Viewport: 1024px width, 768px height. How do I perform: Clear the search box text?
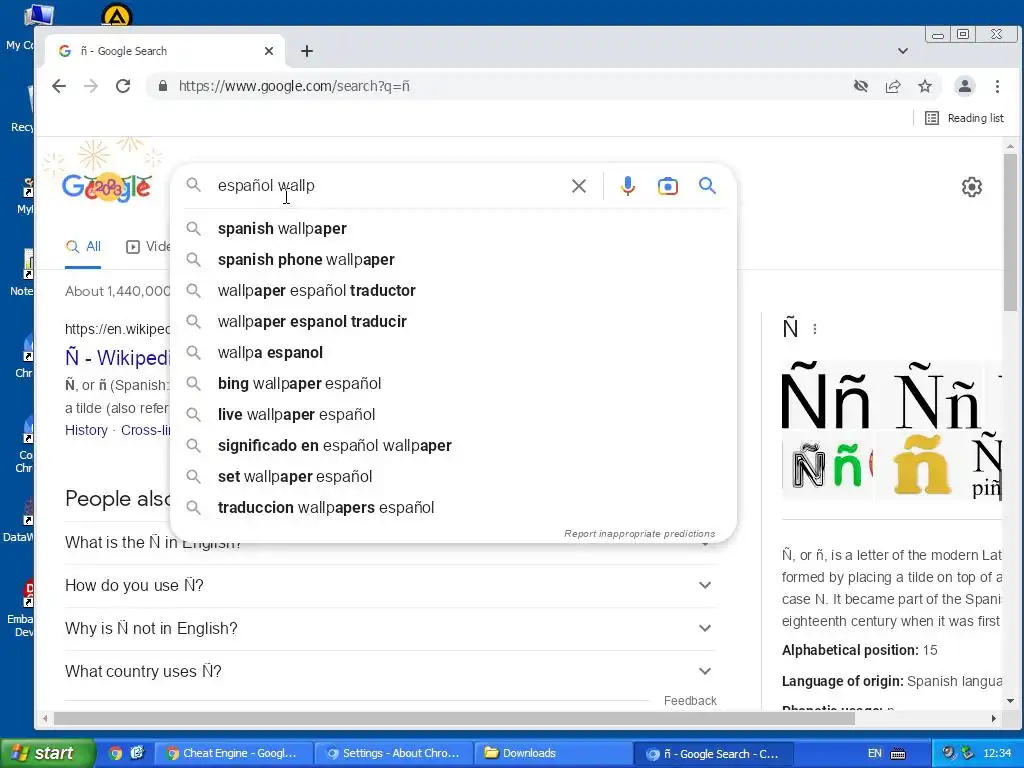tap(579, 186)
